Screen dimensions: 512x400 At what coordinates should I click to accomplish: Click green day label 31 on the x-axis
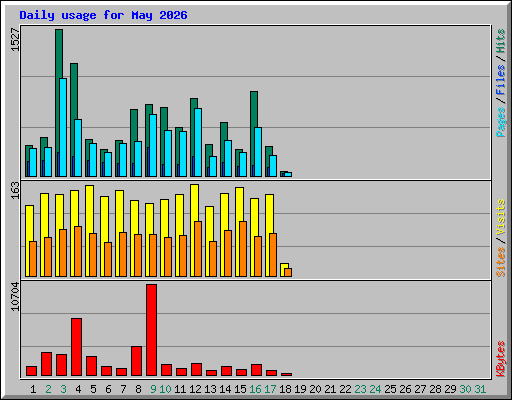pyautogui.click(x=480, y=389)
